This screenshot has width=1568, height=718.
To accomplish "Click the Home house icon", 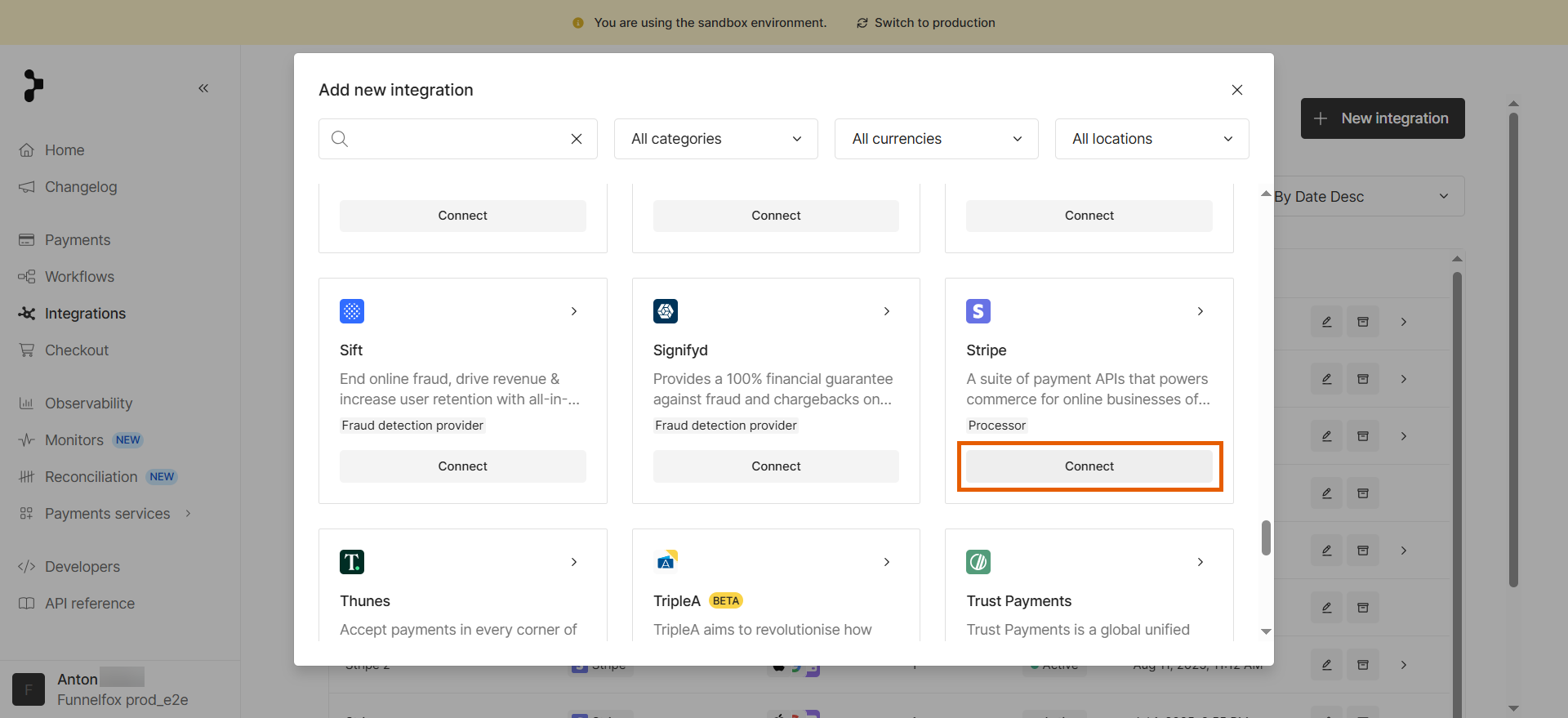I will (x=27, y=150).
